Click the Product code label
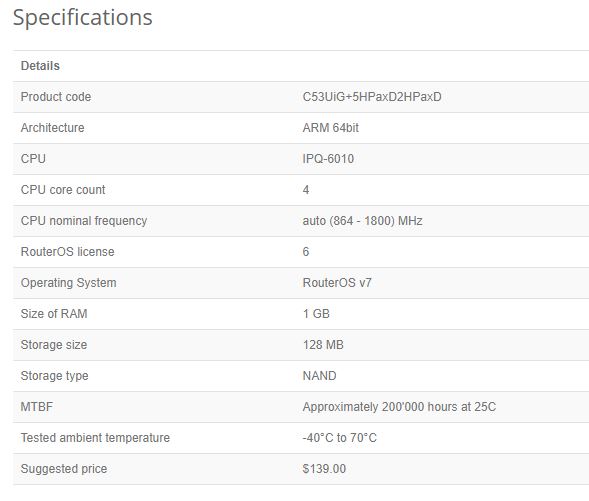Screen dimensions: 589x501 tap(56, 97)
